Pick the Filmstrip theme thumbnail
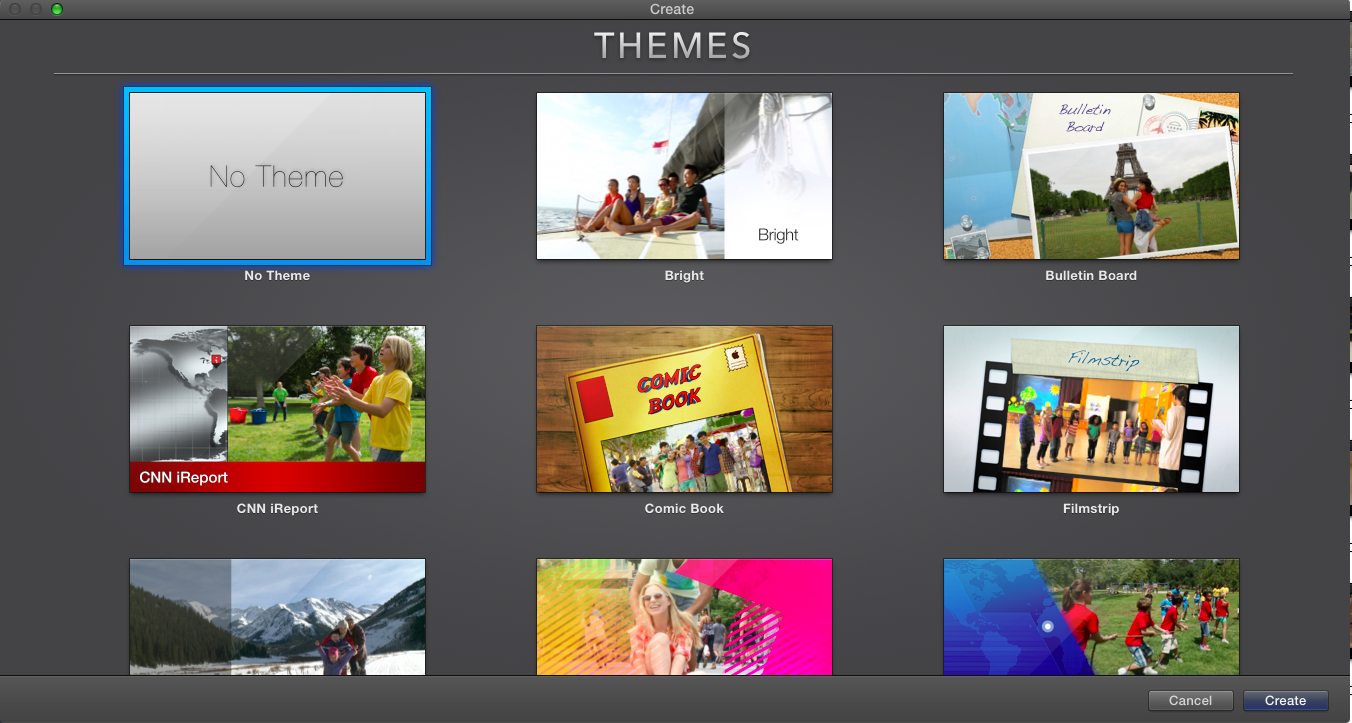This screenshot has width=1352, height=723. coord(1091,409)
